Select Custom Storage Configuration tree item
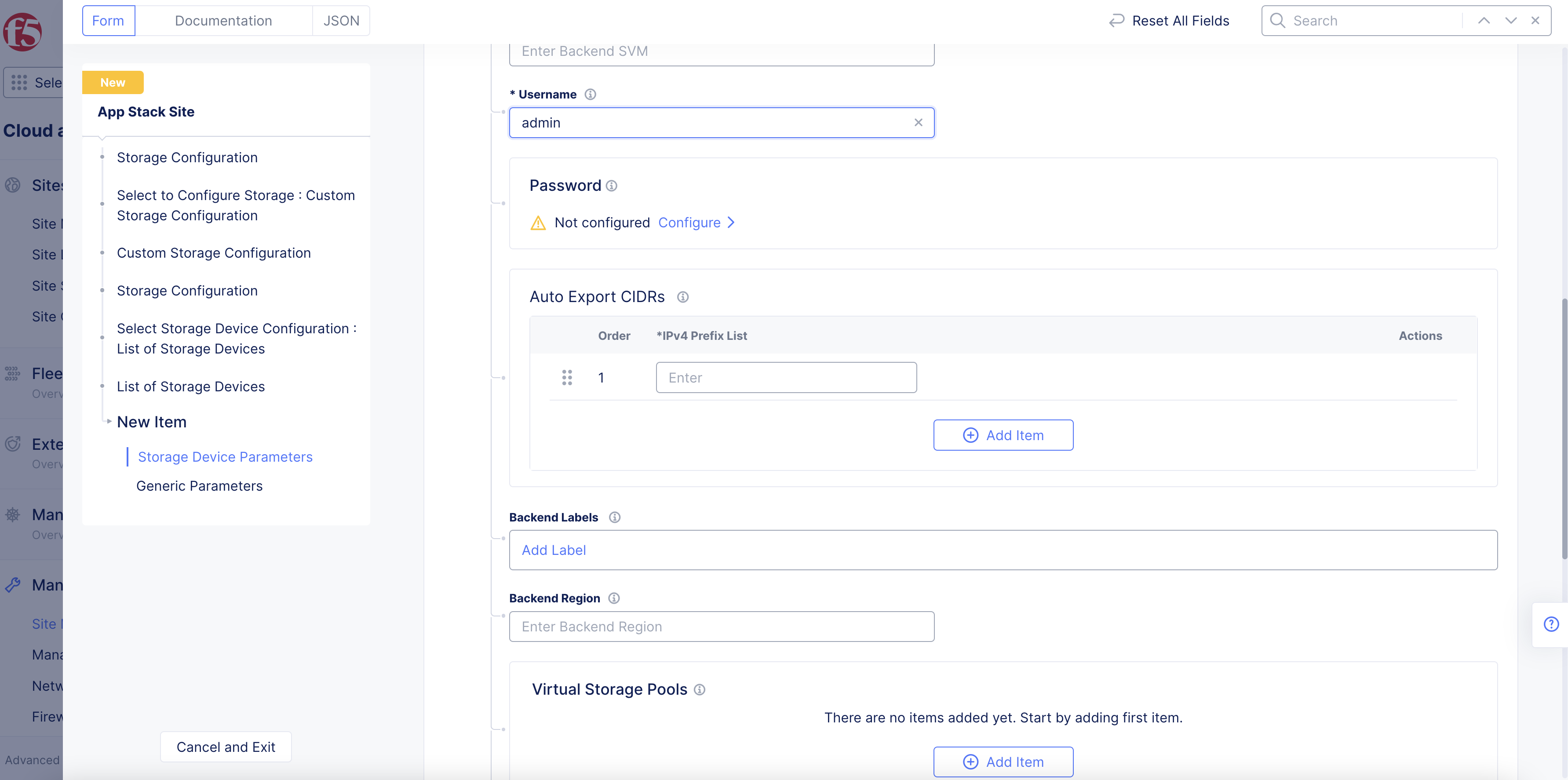The width and height of the screenshot is (1568, 780). click(214, 253)
